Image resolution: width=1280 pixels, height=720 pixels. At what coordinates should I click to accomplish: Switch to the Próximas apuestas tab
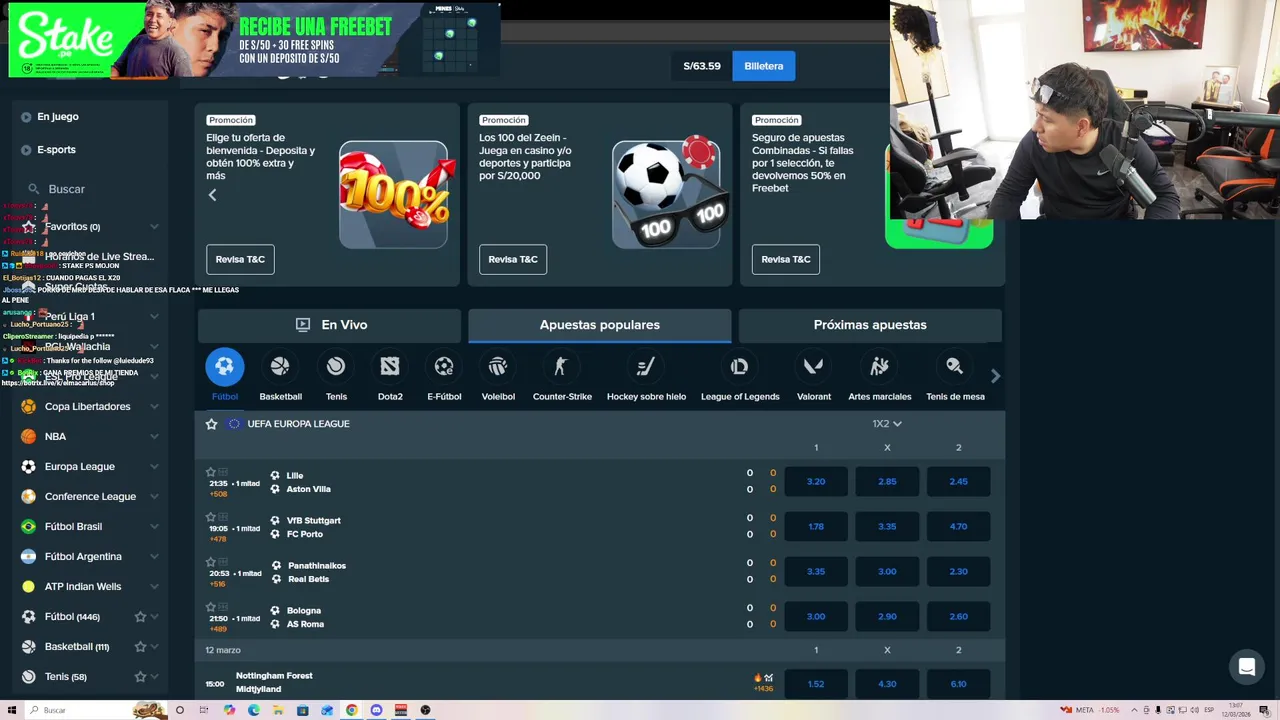pos(870,325)
